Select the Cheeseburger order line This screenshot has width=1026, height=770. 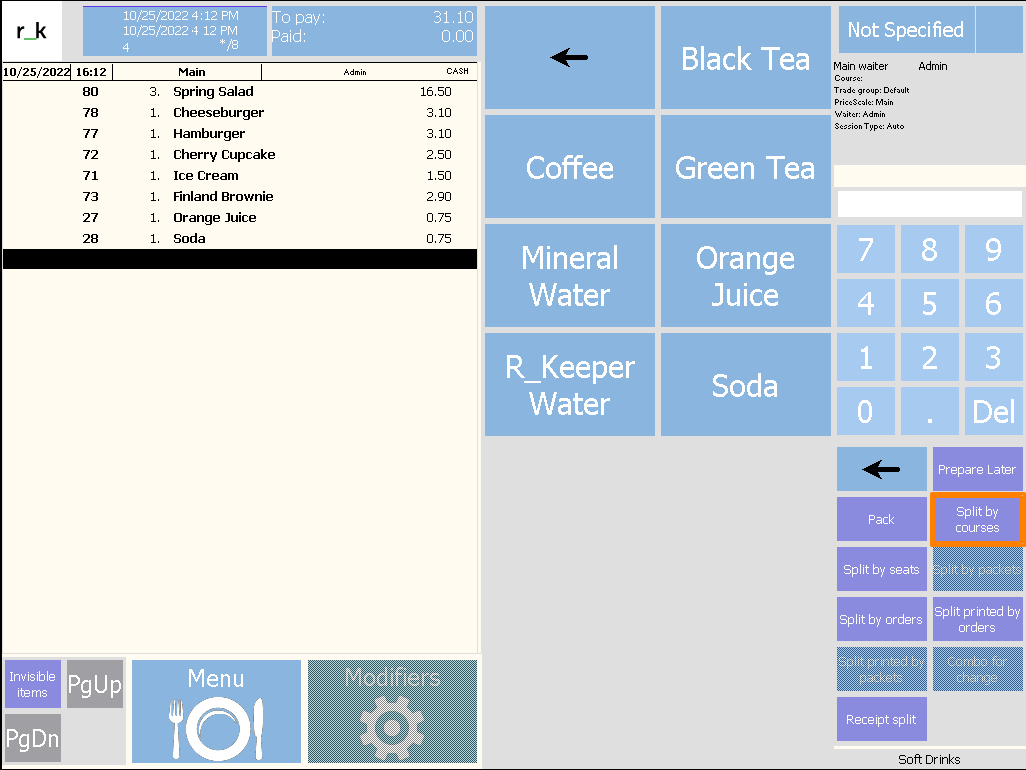(x=239, y=113)
